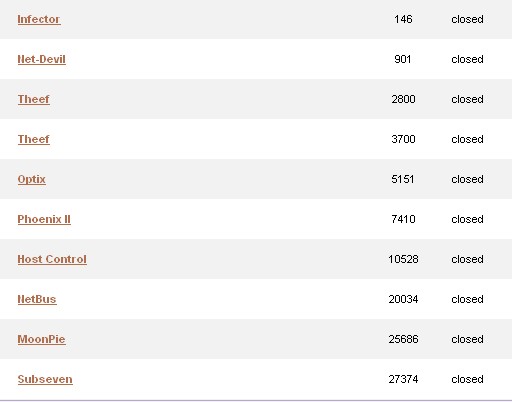Viewport: 512px width, 402px height.
Task: Select port number 25686
Action: [403, 339]
